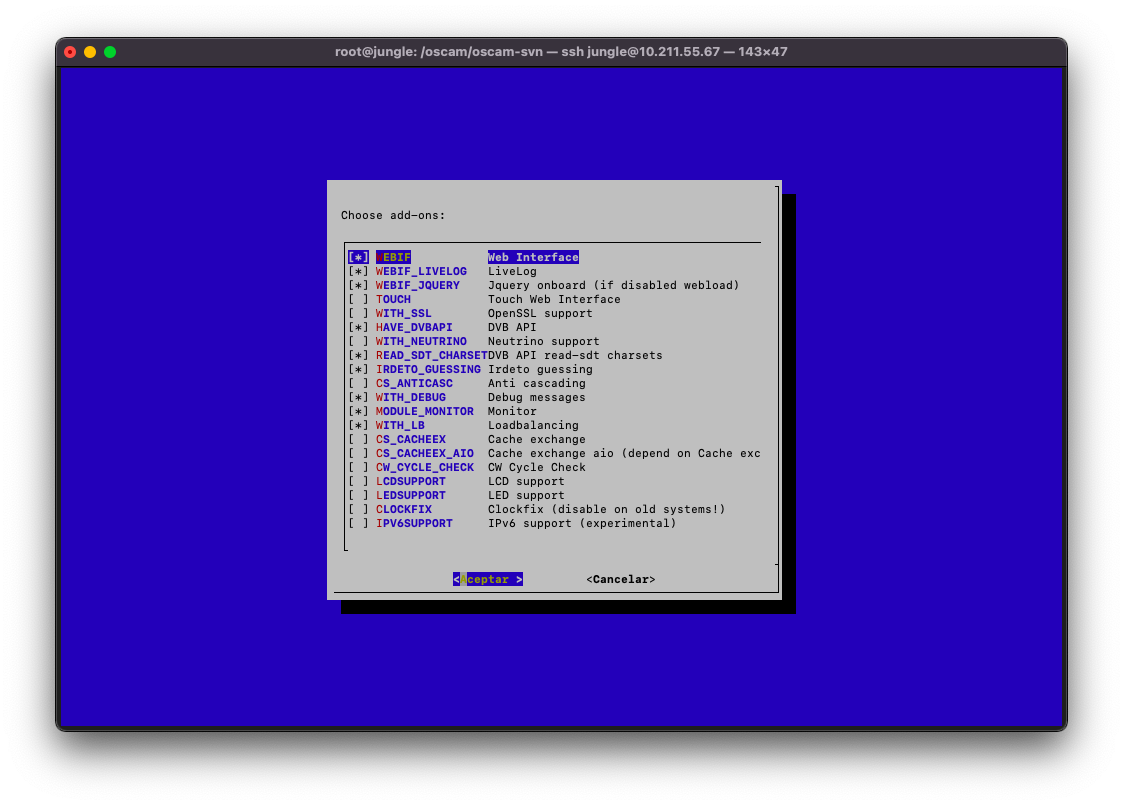The image size is (1123, 805).
Task: Select the CS_ANTICASC row
Action: [414, 383]
